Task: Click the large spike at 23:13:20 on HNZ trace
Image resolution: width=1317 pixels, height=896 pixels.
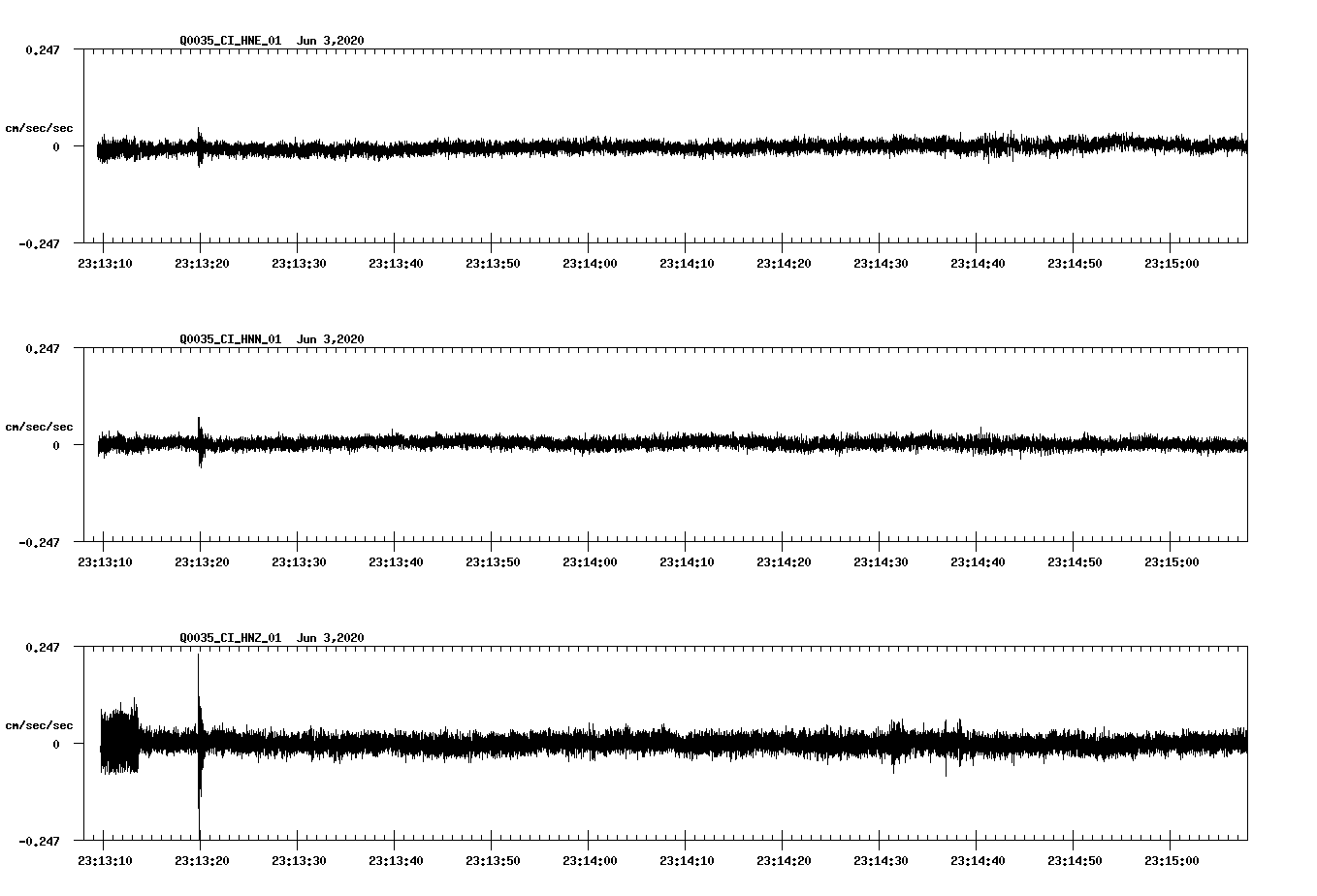Action: pos(200,745)
